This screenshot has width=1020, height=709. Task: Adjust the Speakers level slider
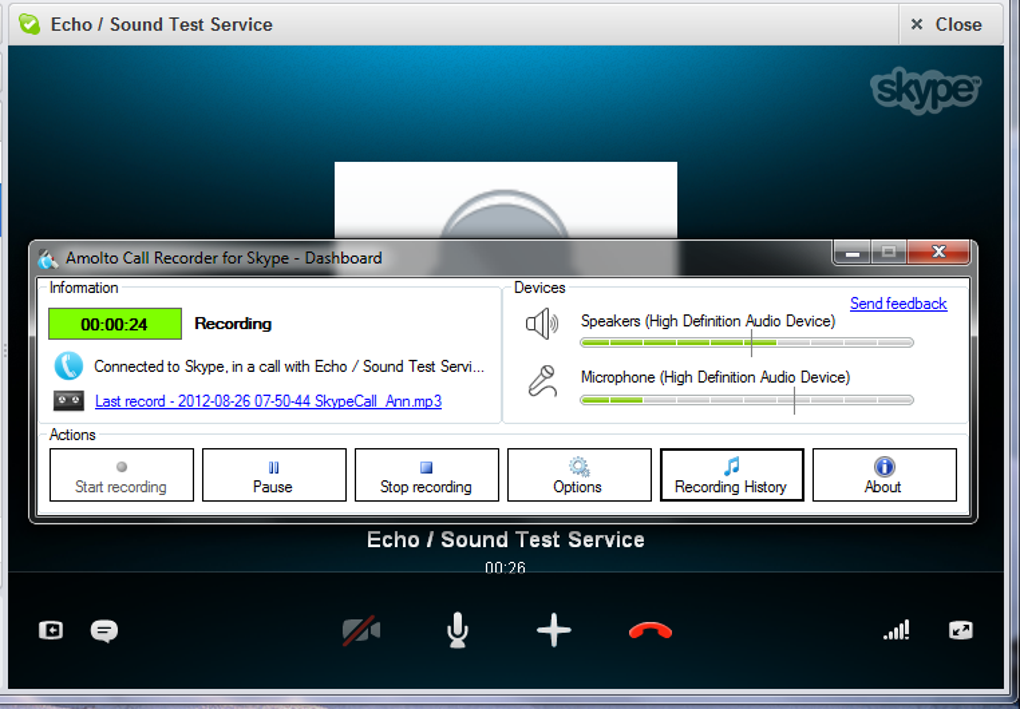751,343
